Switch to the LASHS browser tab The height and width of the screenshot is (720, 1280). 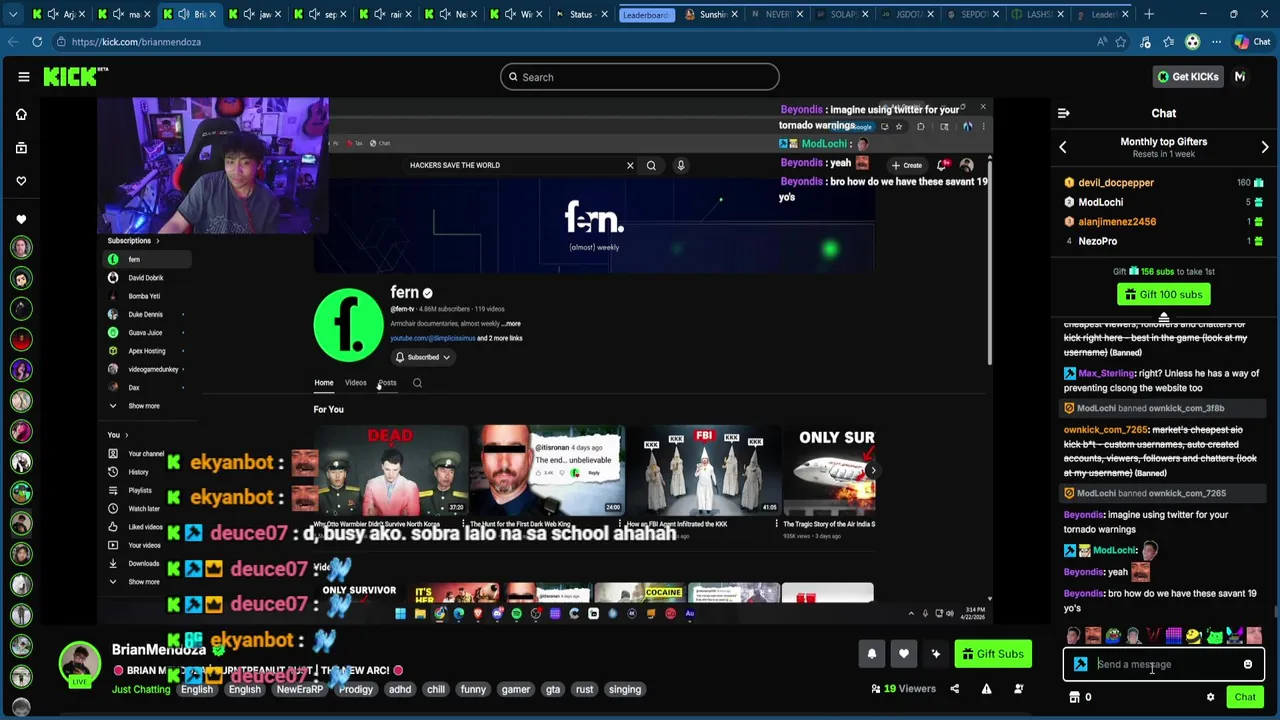tap(1037, 15)
